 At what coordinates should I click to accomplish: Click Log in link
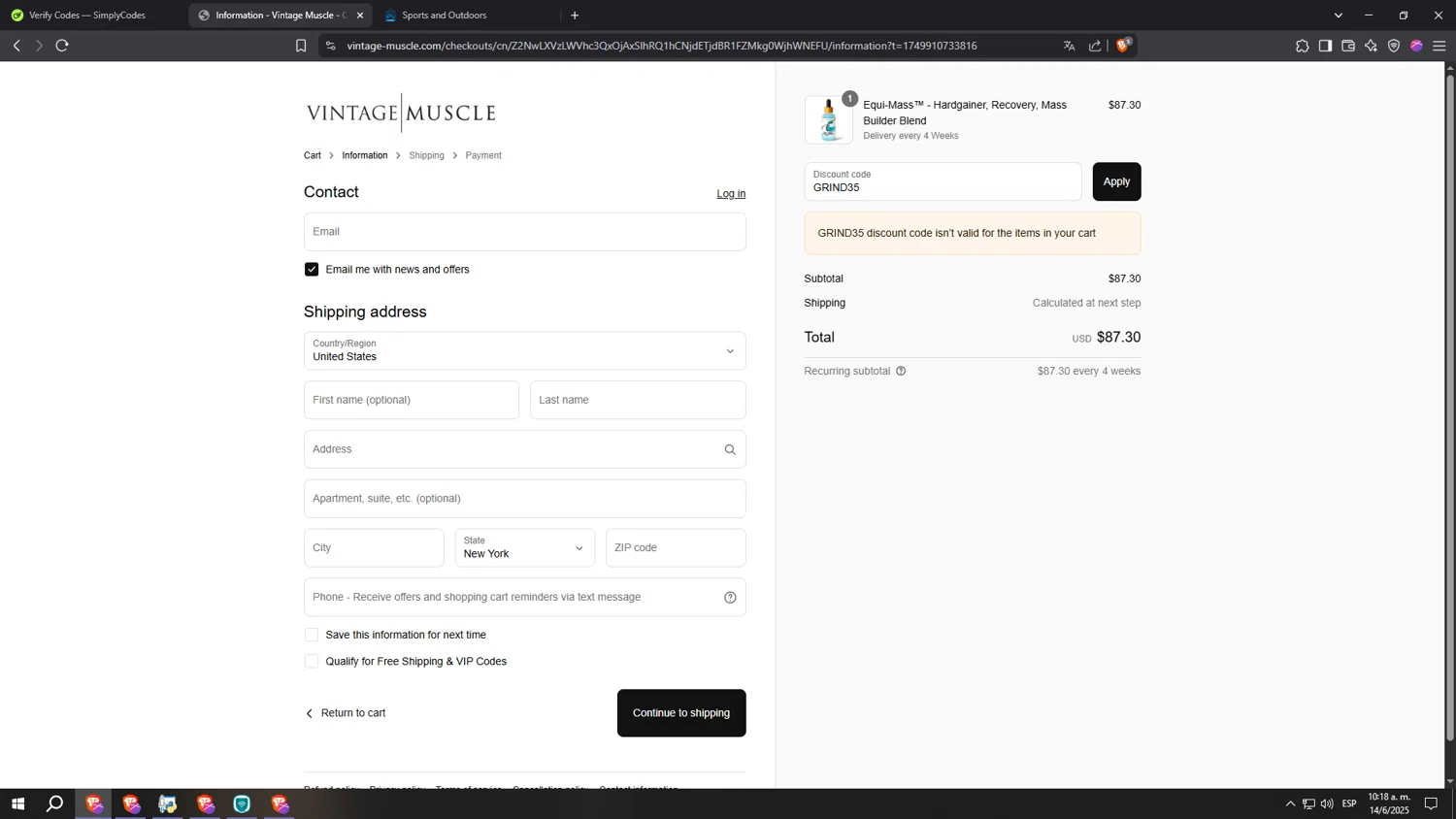tap(731, 194)
